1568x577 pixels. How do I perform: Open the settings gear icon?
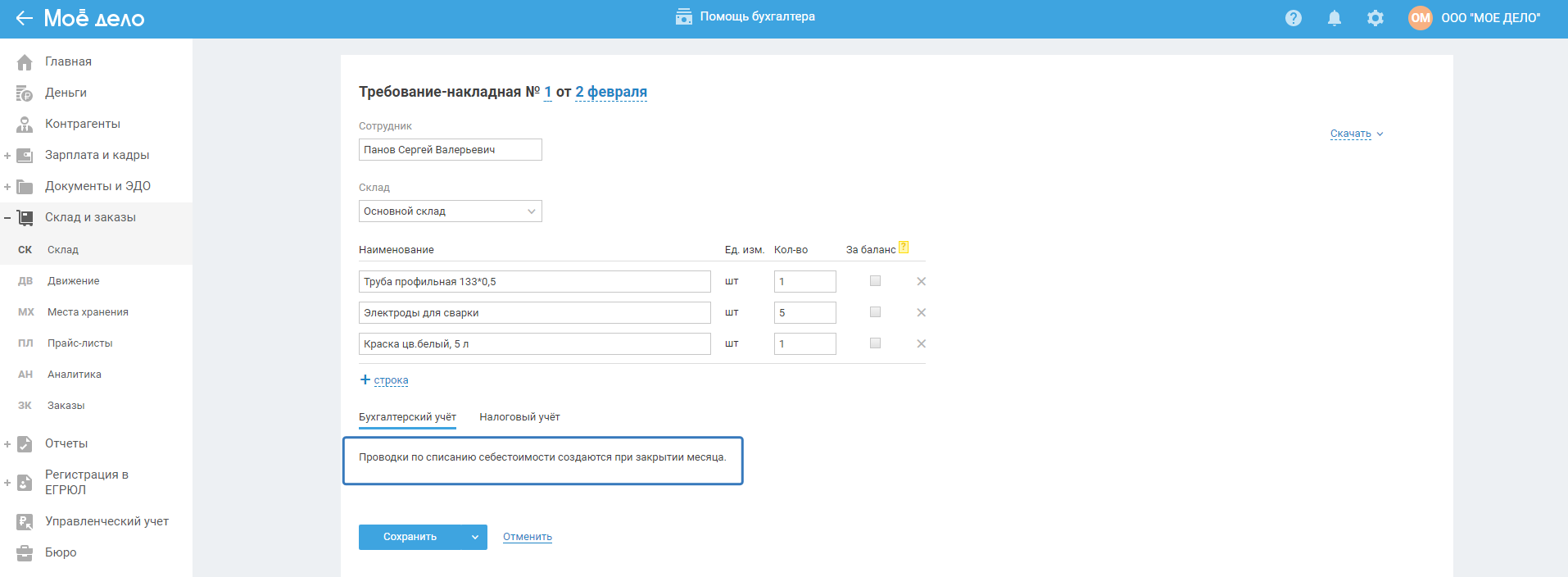(1375, 18)
